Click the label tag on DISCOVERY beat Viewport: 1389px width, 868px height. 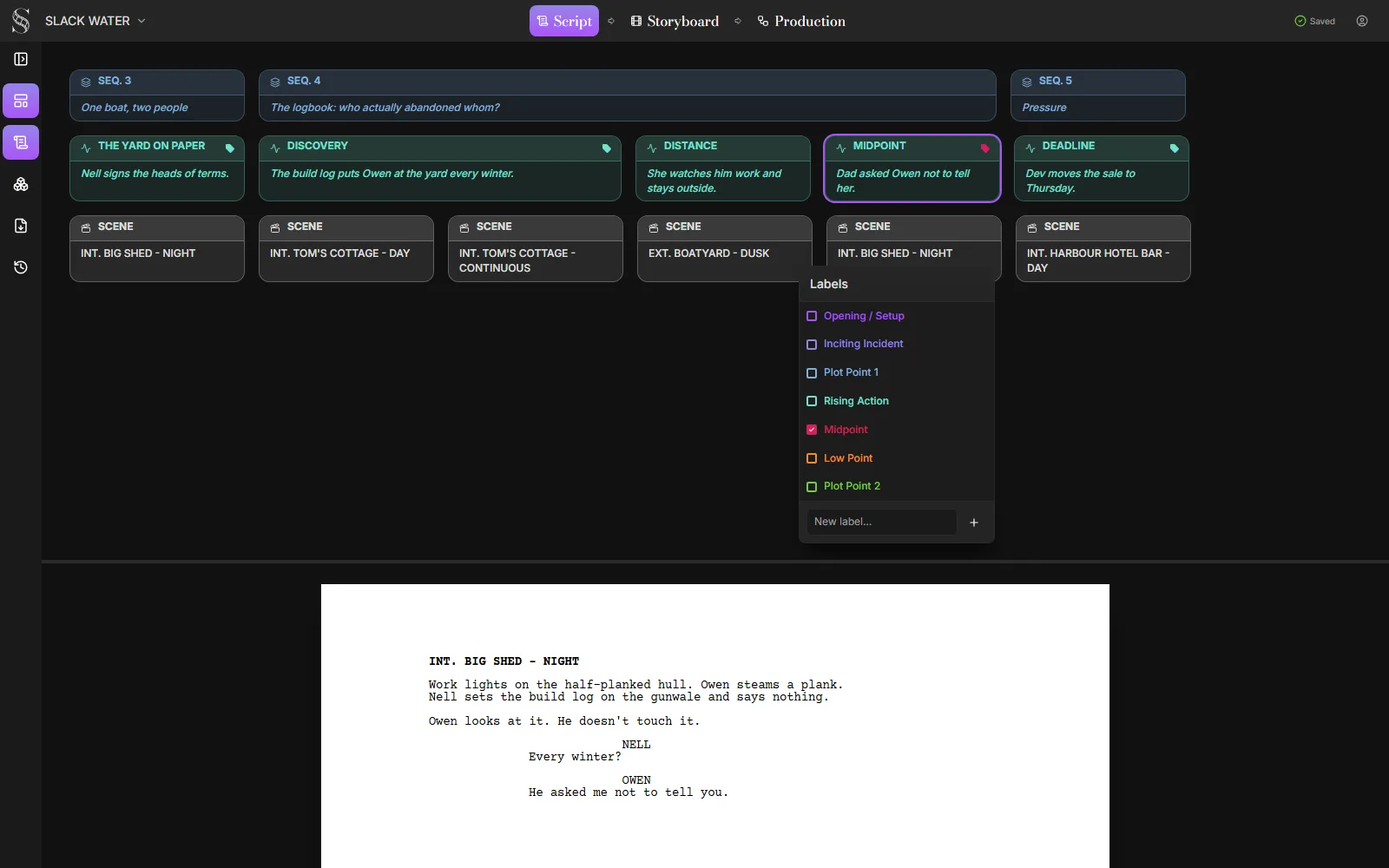607,148
